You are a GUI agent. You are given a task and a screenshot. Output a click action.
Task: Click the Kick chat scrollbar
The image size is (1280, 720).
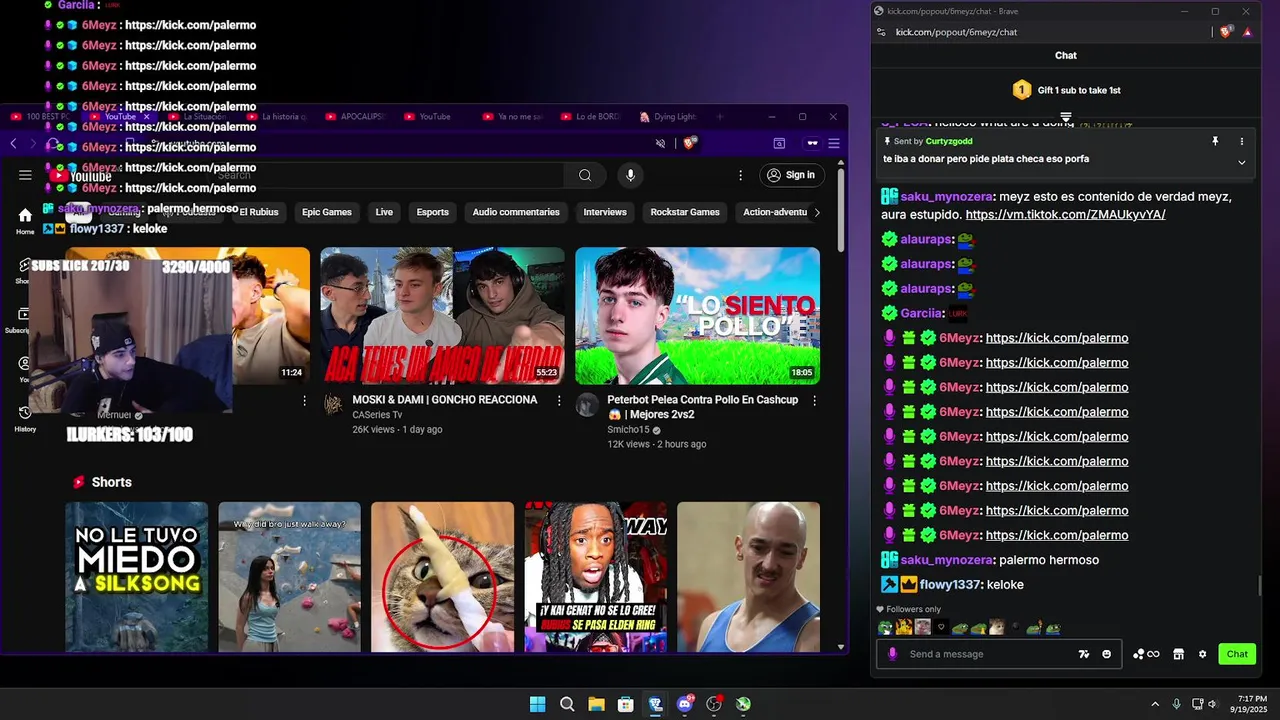(x=1260, y=586)
